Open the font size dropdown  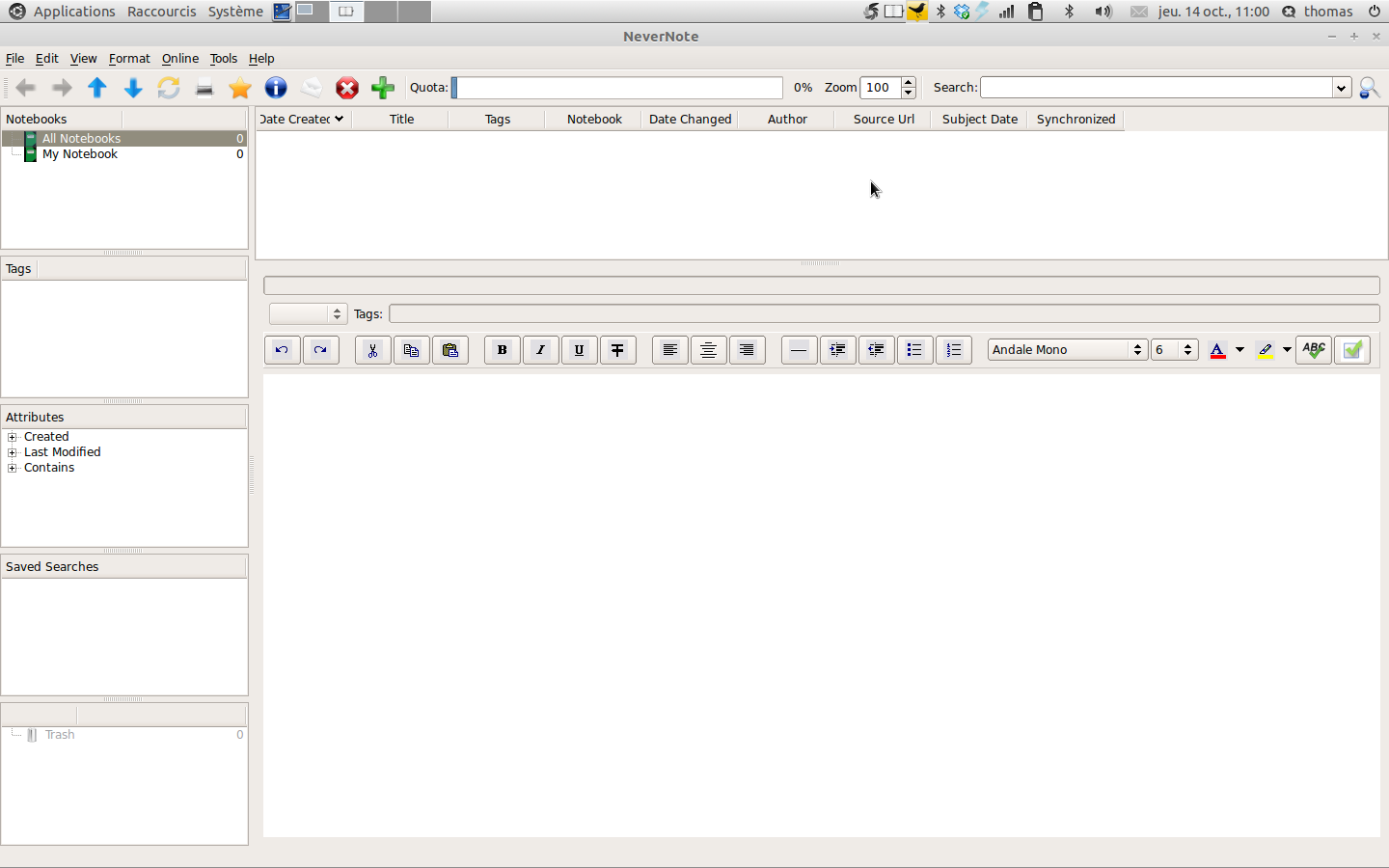tap(1174, 350)
